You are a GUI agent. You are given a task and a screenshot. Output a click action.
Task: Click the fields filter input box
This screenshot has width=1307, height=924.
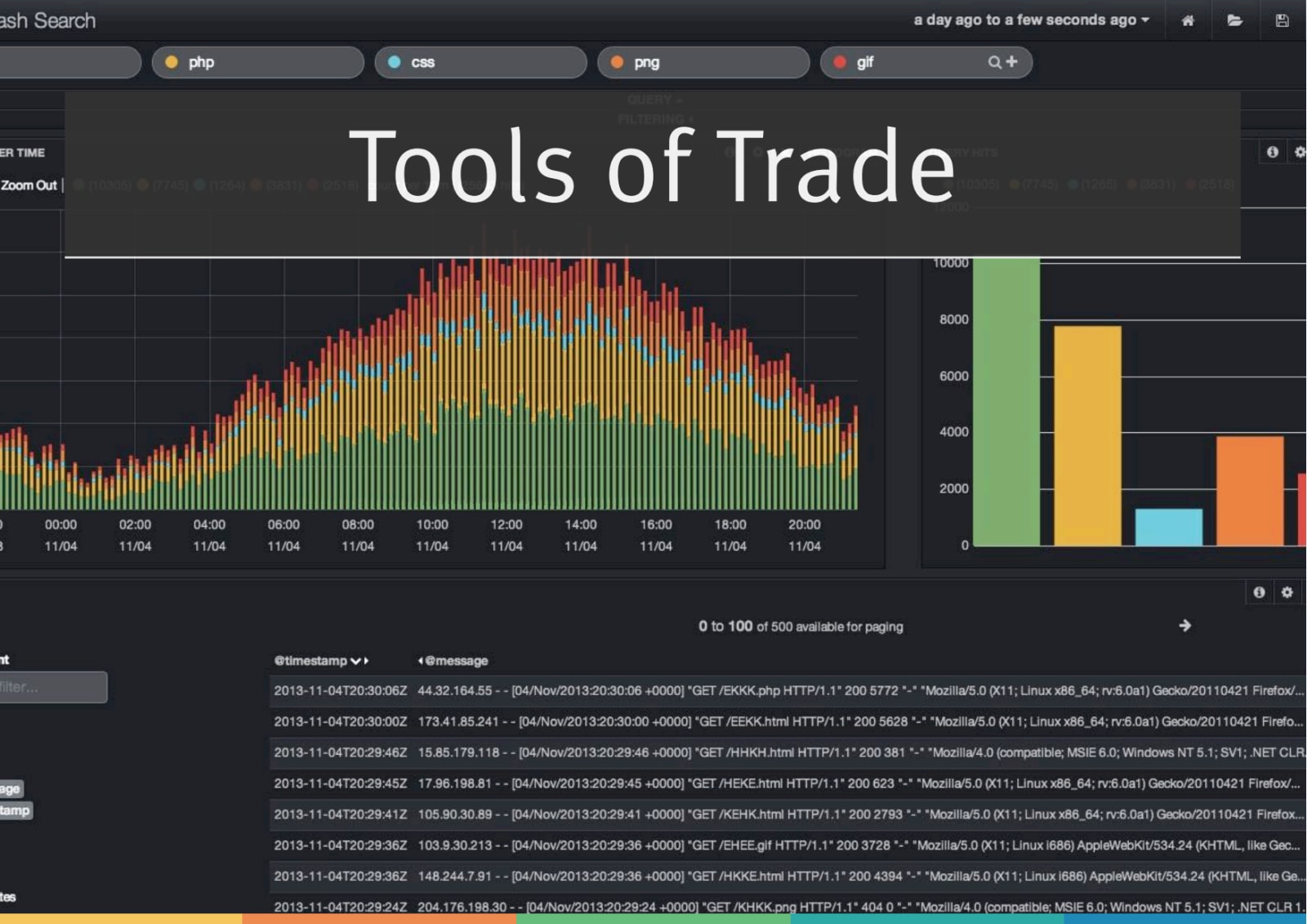[52, 687]
